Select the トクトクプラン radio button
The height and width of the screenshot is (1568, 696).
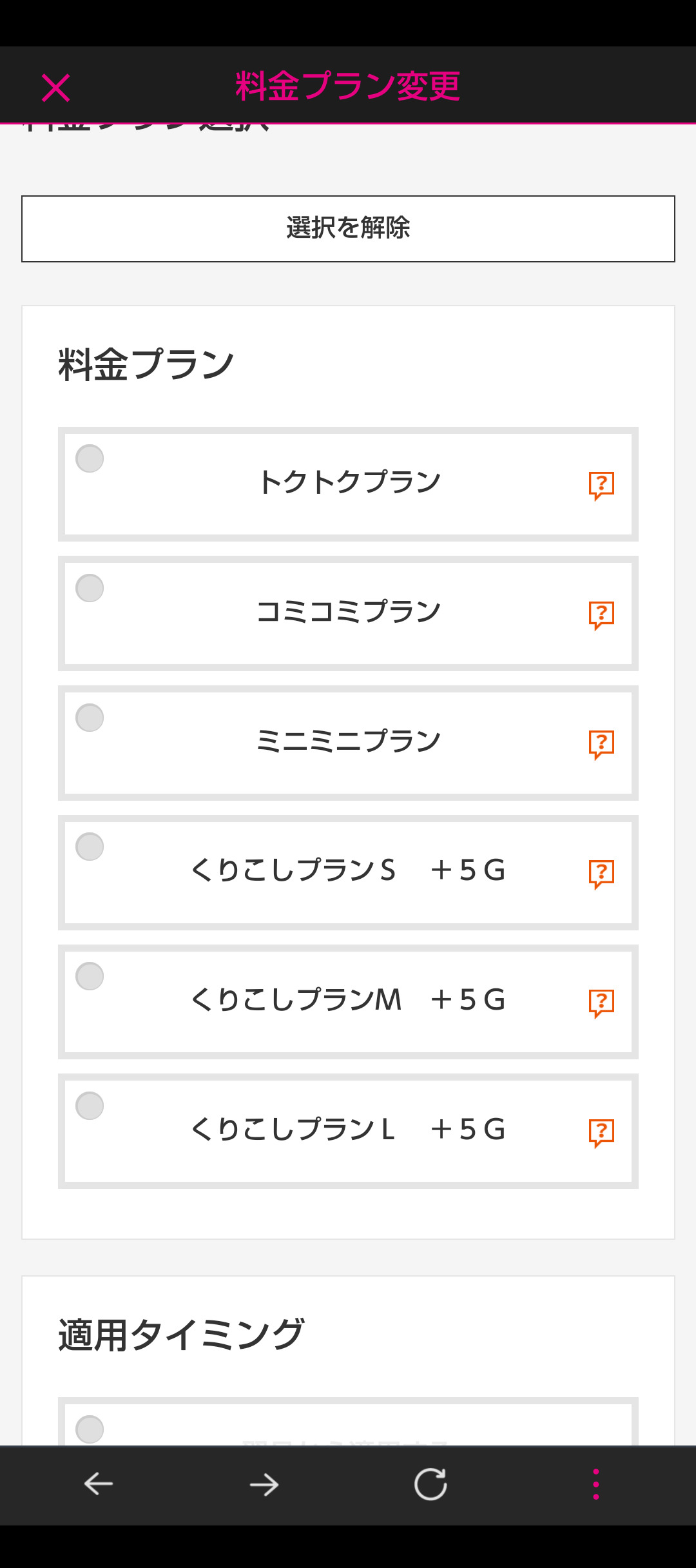90,458
